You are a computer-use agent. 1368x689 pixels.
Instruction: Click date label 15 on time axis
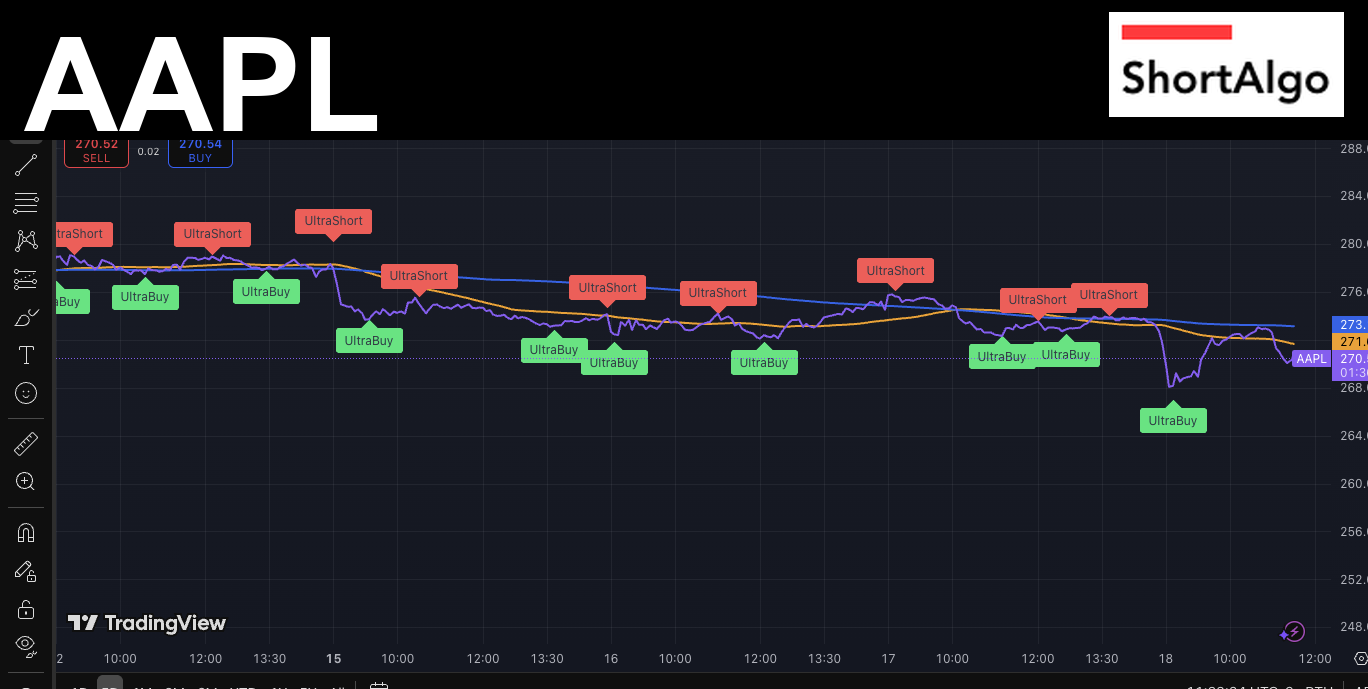click(334, 659)
